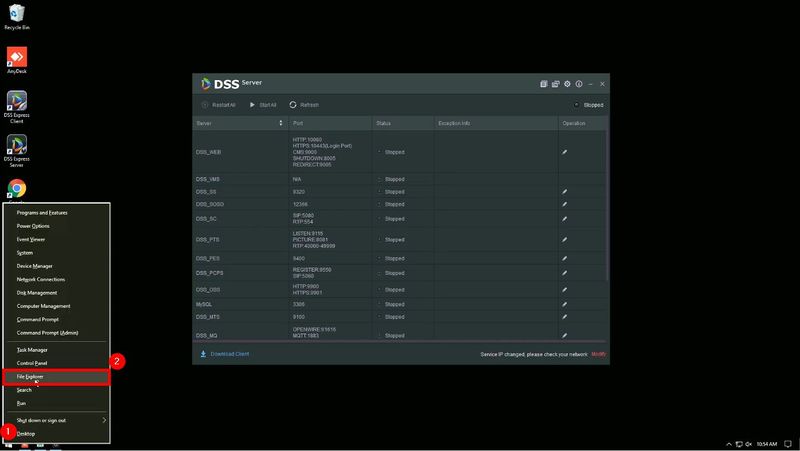Edit the DSS_SS port with pencil icon

[x=564, y=192]
